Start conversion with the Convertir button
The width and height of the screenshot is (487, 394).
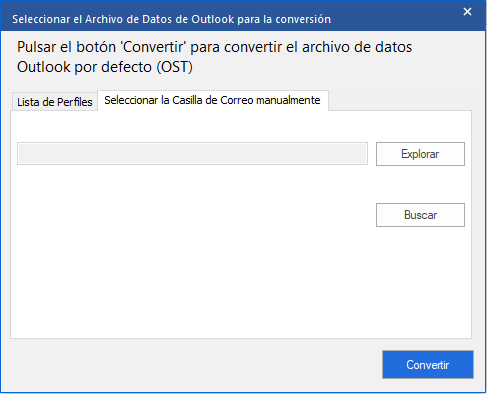(x=428, y=364)
